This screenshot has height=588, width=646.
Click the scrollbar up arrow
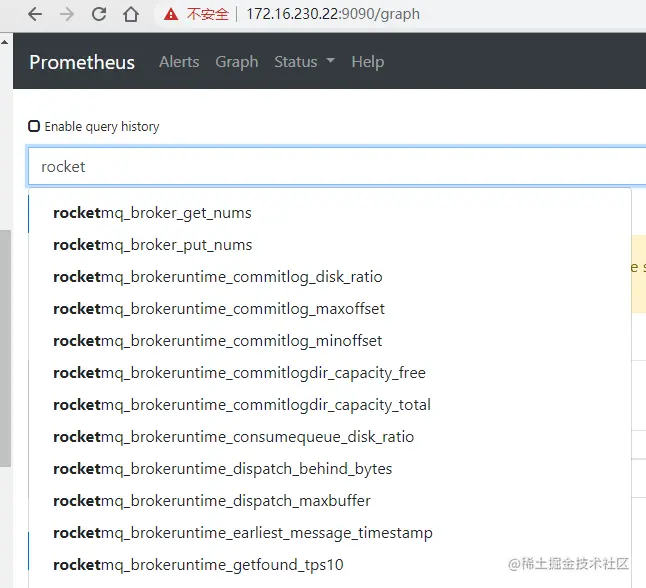tap(5, 42)
